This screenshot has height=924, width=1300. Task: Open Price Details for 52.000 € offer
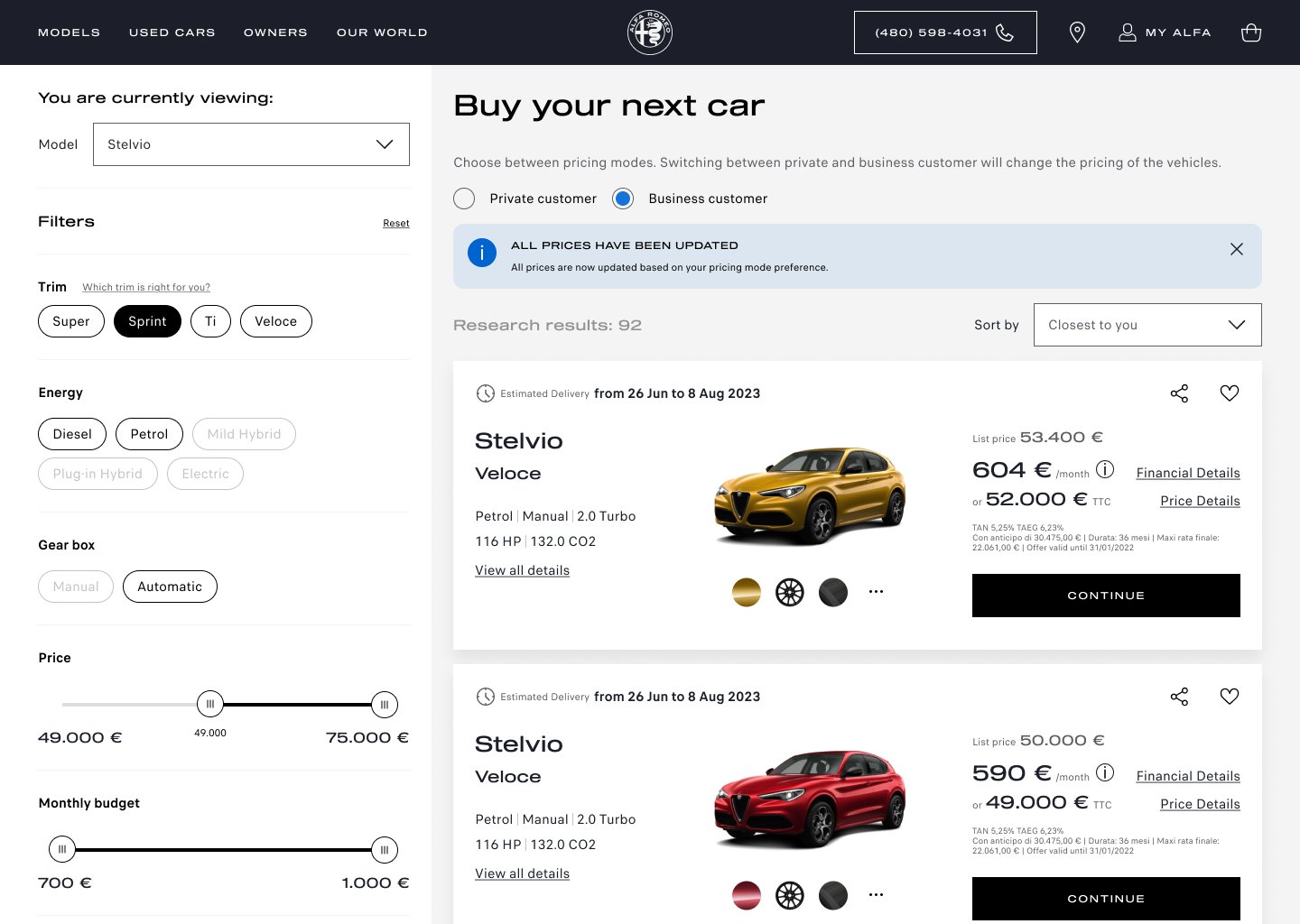point(1200,501)
